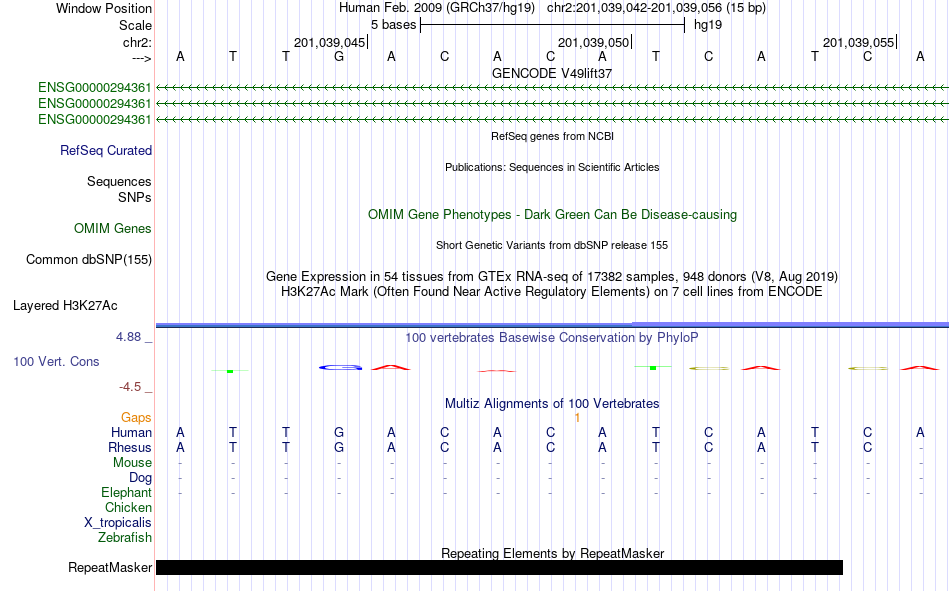
Task: Click the 100 vertebrates Basewise Conservation by PhyloP title
Action: click(x=552, y=338)
